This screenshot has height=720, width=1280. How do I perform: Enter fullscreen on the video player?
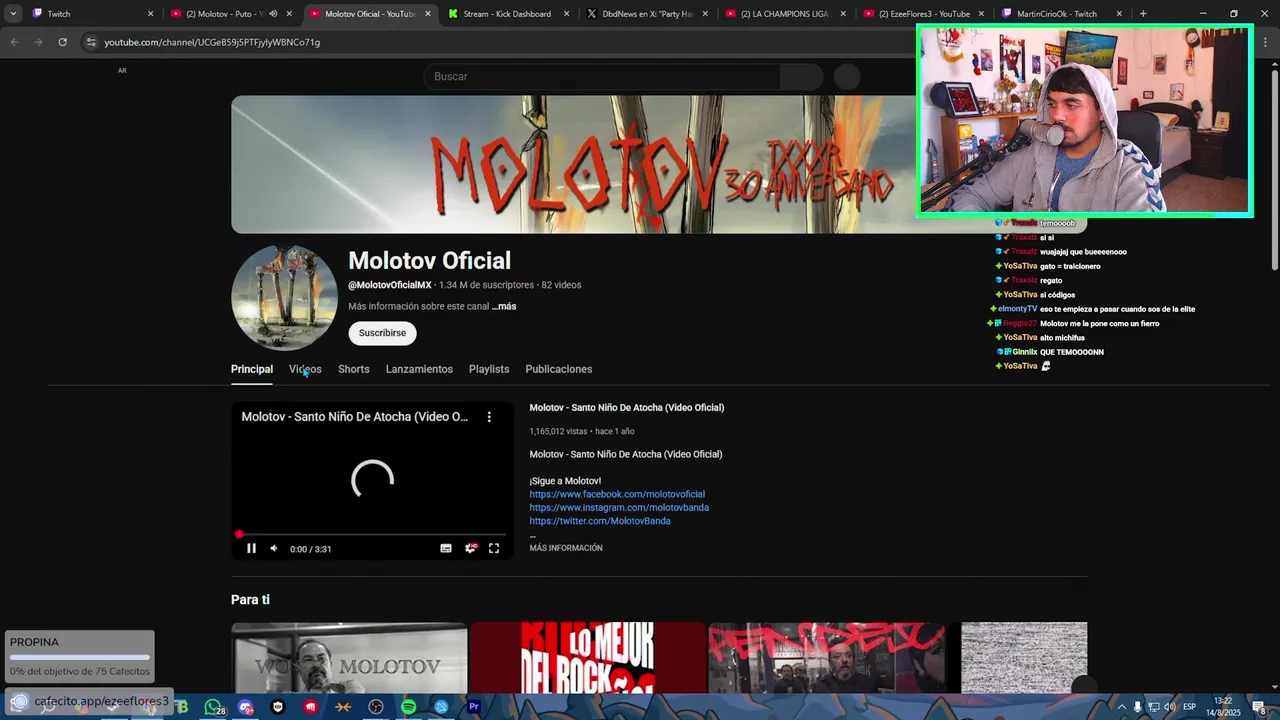point(494,548)
